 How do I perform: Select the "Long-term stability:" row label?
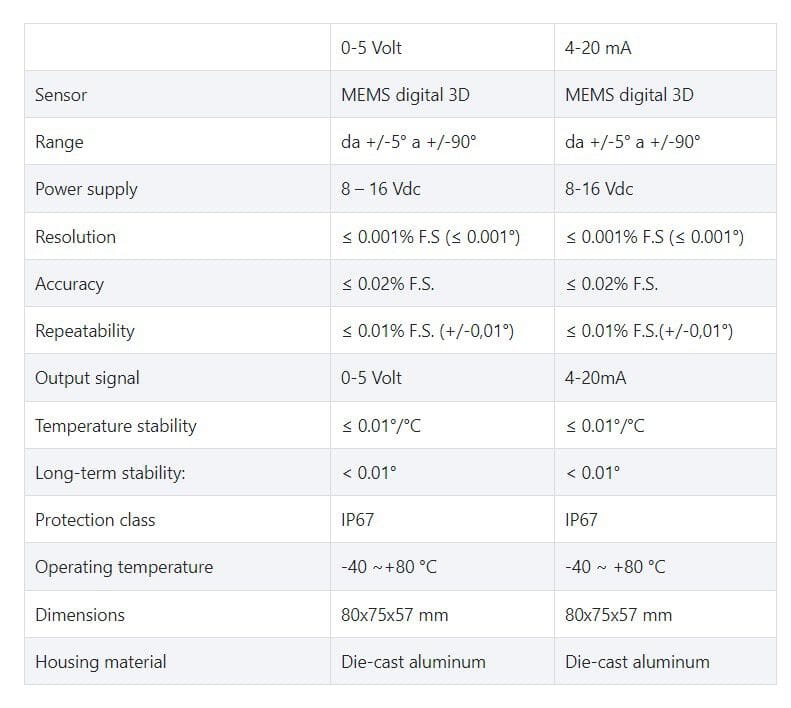coord(110,473)
